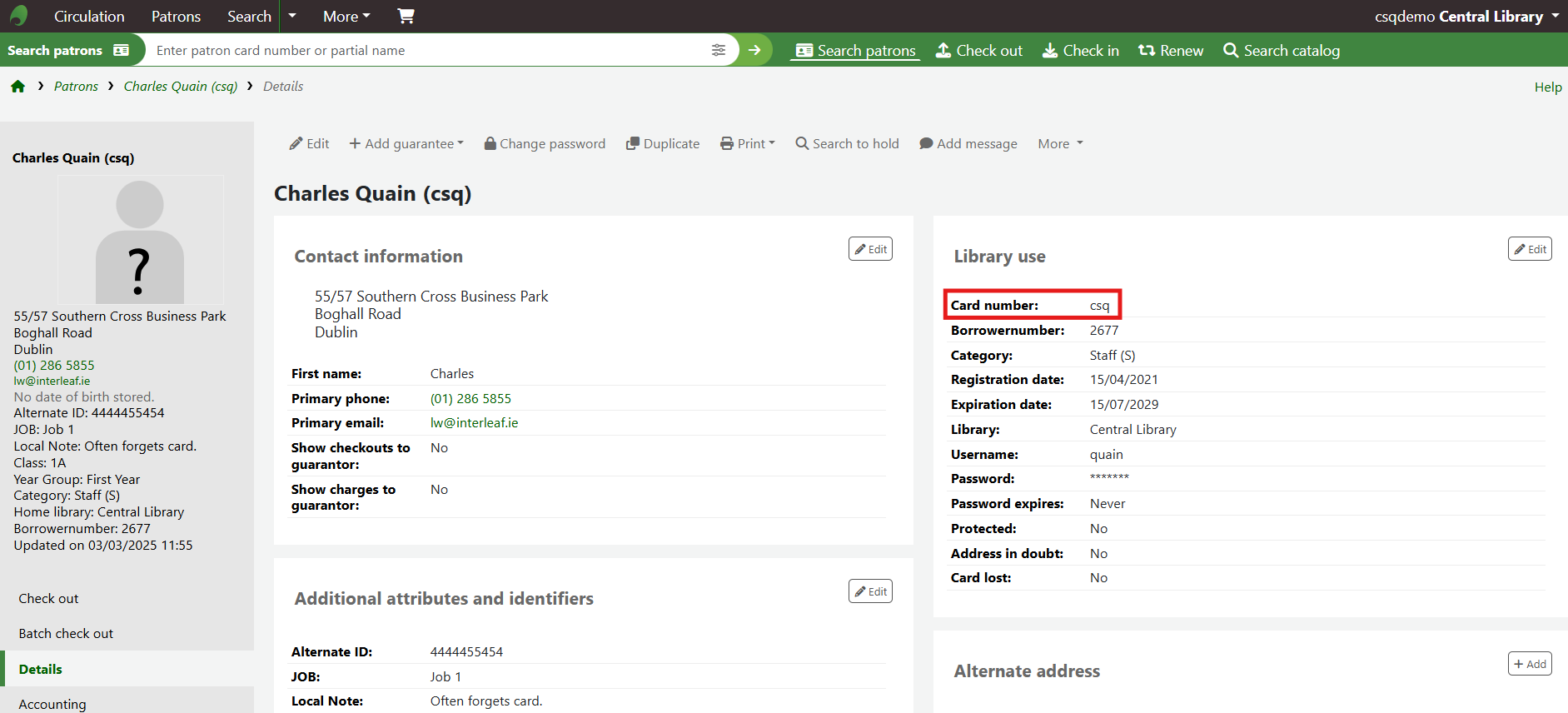The height and width of the screenshot is (713, 1568).
Task: Click the Renew toolbar button
Action: [x=1171, y=51]
